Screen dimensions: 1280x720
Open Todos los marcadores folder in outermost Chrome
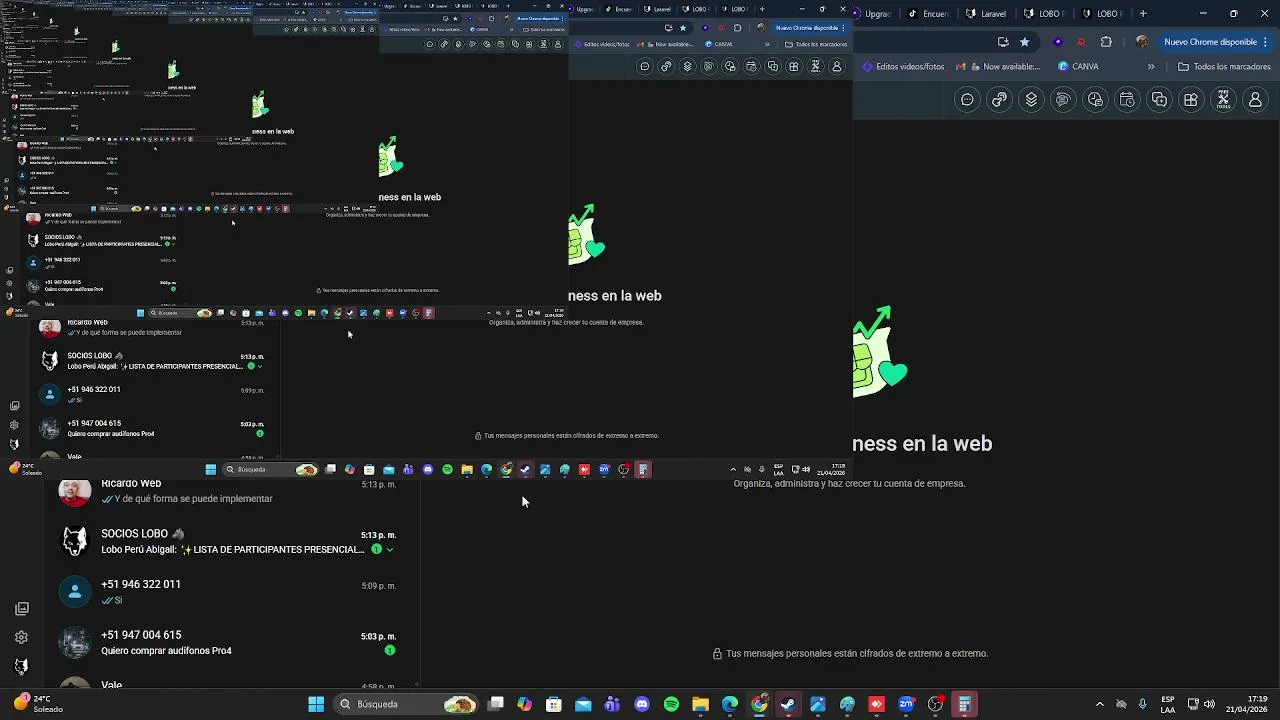point(1224,67)
